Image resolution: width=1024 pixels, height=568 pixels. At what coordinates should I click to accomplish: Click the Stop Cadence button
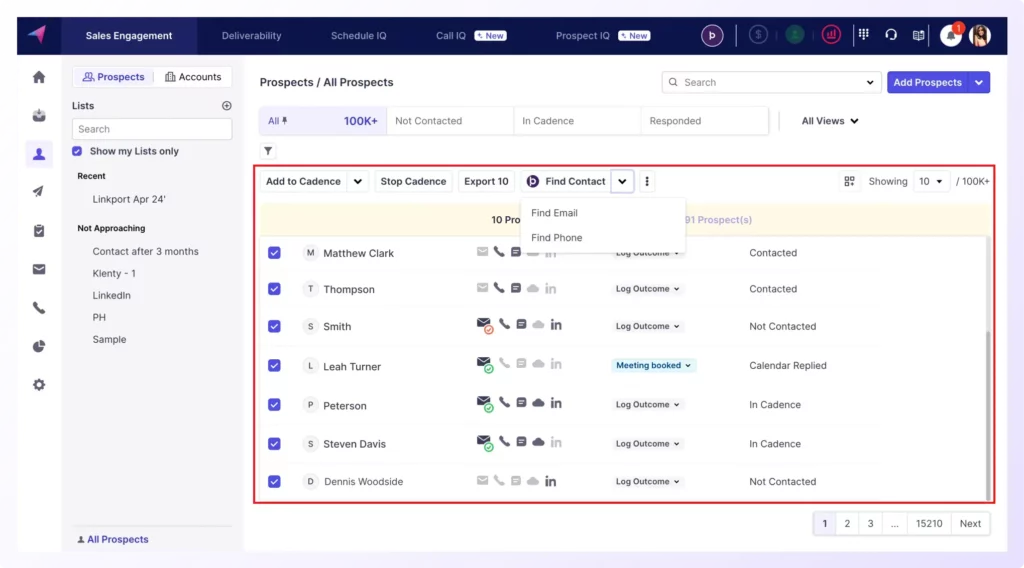(413, 181)
